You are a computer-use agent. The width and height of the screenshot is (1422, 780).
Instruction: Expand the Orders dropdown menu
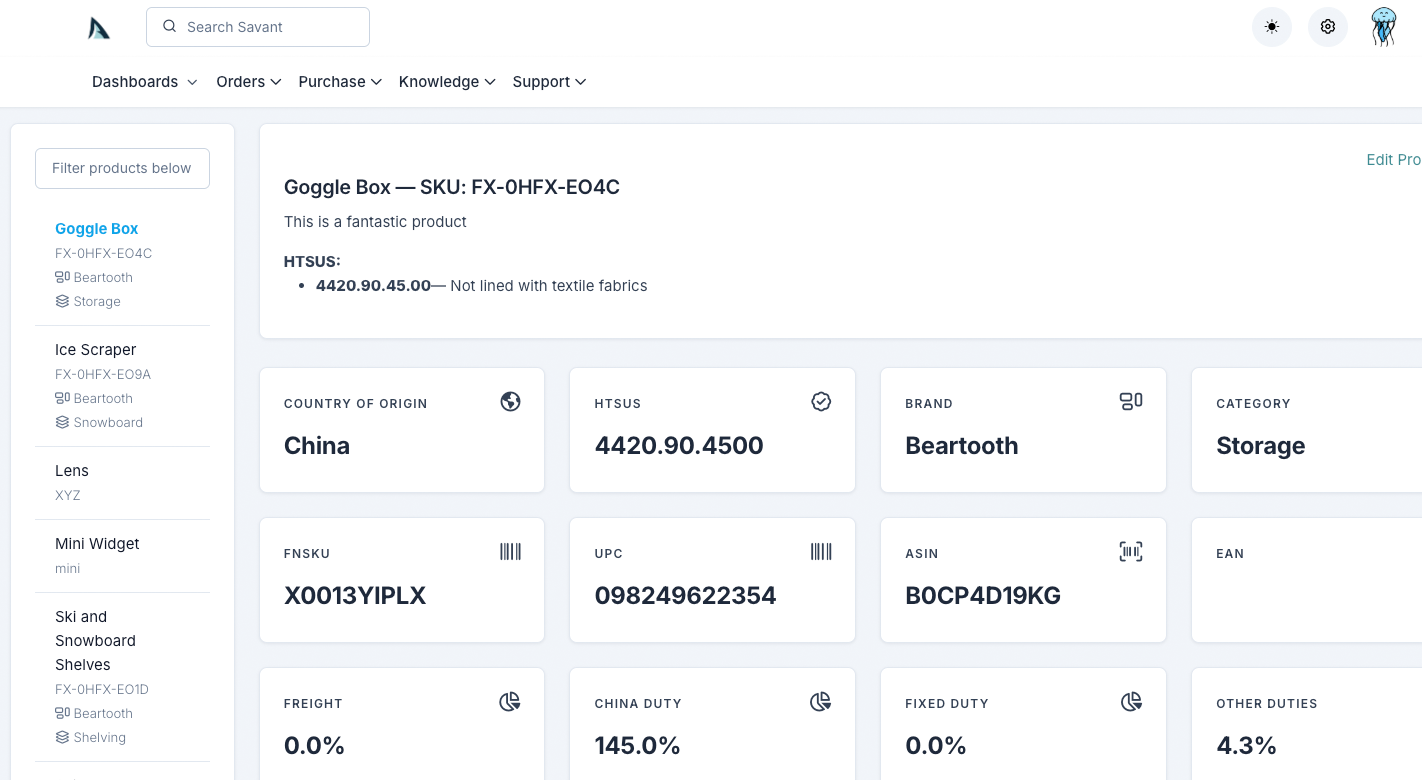tap(248, 82)
